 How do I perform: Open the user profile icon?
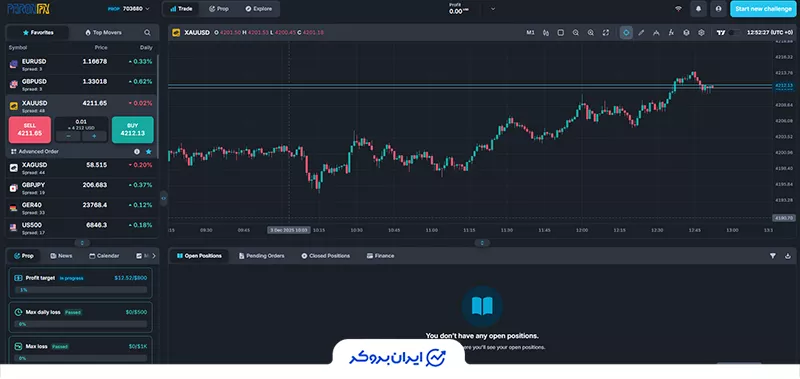[x=718, y=9]
